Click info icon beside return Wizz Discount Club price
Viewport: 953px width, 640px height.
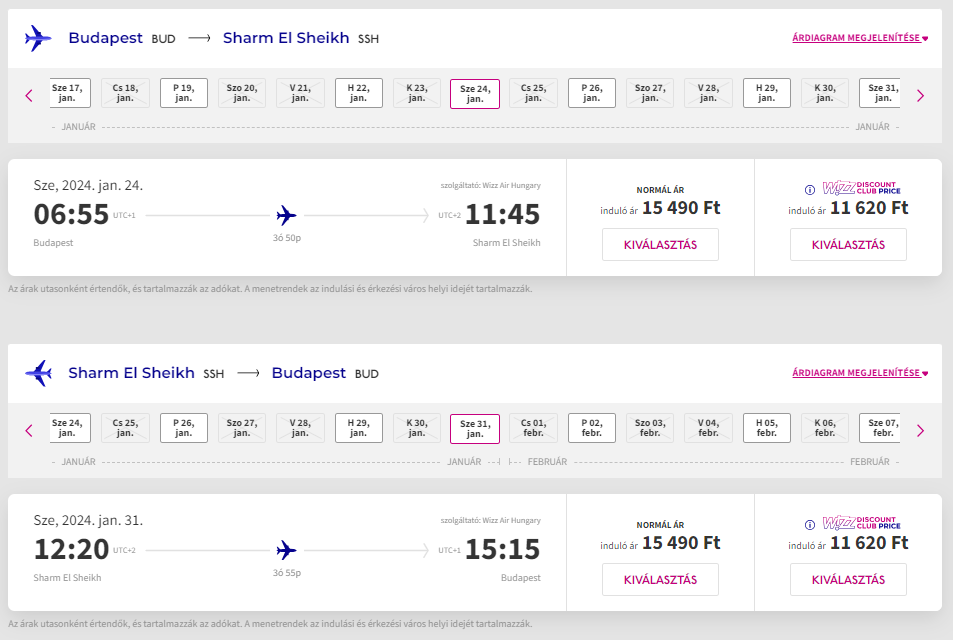[x=810, y=524]
